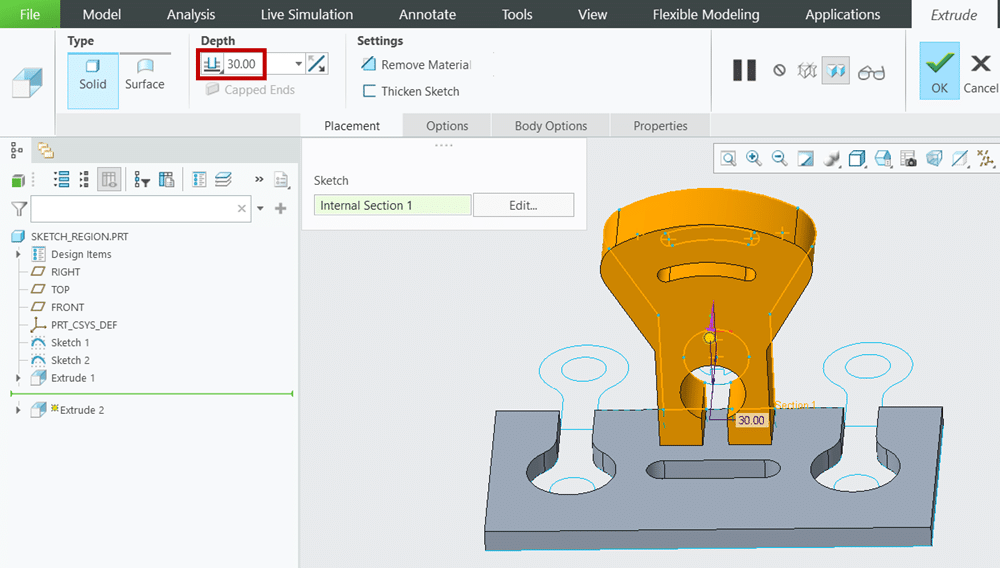Expand the Extrude 1 tree node
Image resolution: width=1000 pixels, height=568 pixels.
[18, 378]
